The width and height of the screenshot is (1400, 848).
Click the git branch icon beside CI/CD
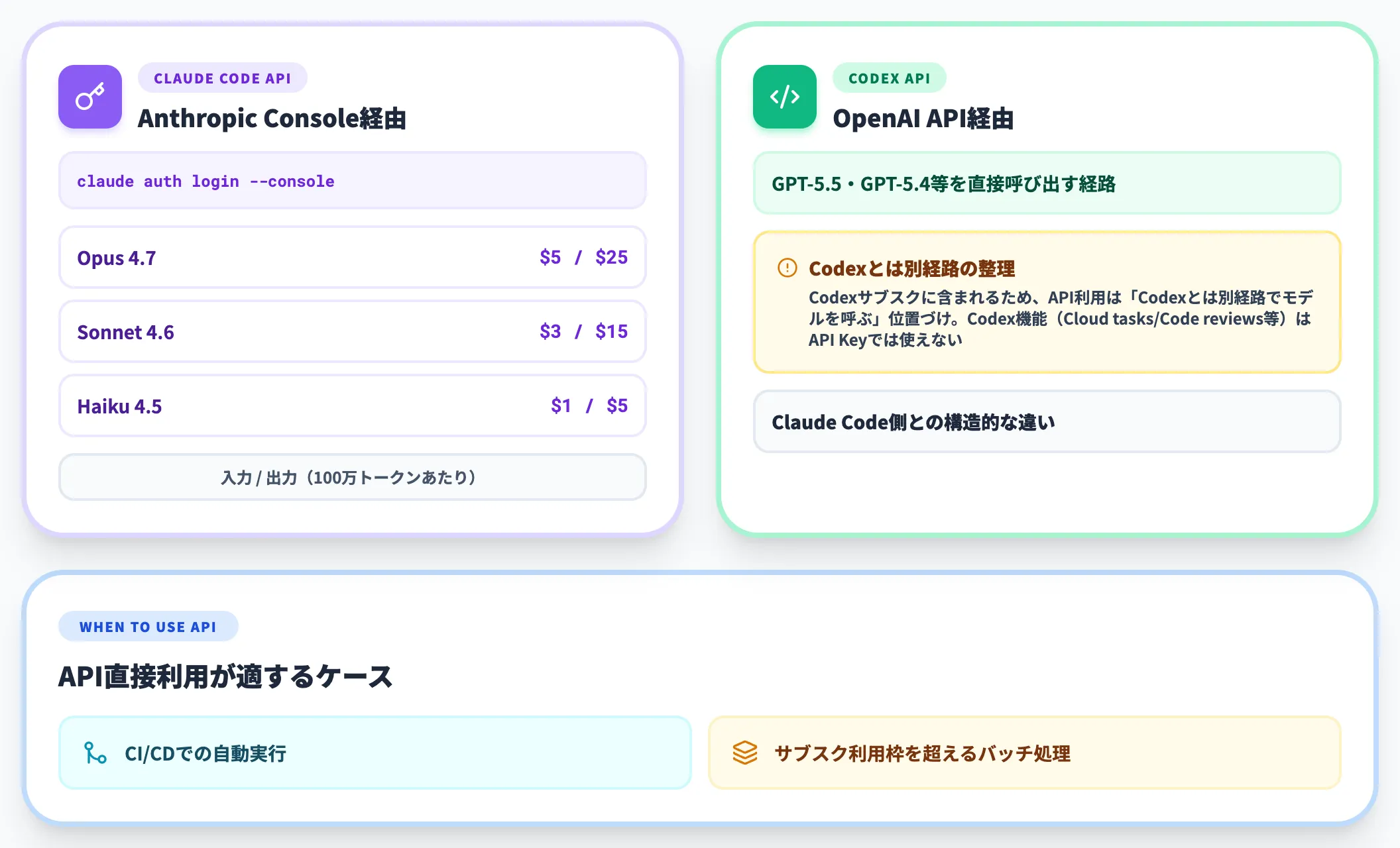point(95,753)
